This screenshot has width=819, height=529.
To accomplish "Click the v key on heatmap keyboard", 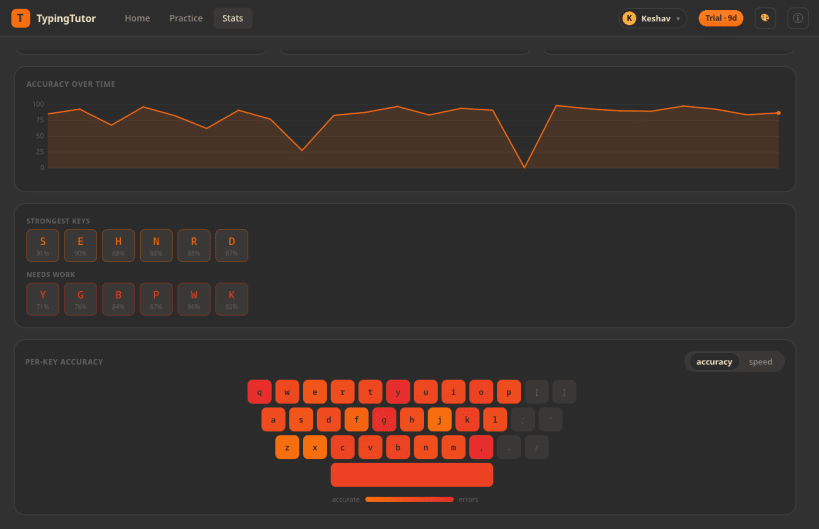I will point(370,448).
